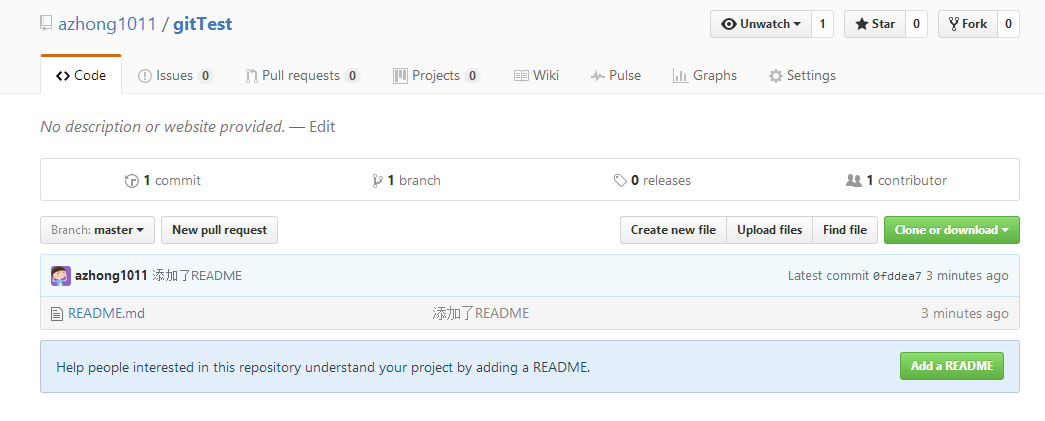The height and width of the screenshot is (421, 1045).
Task: Click the tag icon beside 0 releases
Action: click(620, 181)
